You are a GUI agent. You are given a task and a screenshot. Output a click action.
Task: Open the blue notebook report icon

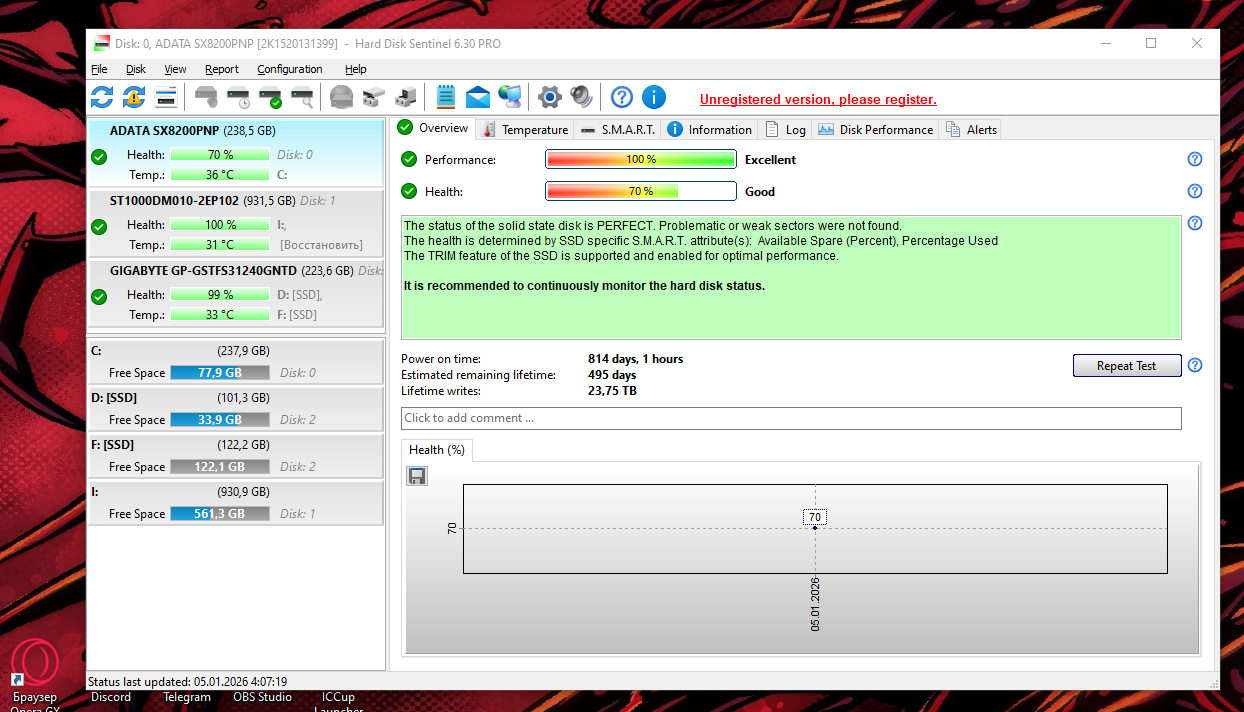(x=446, y=97)
